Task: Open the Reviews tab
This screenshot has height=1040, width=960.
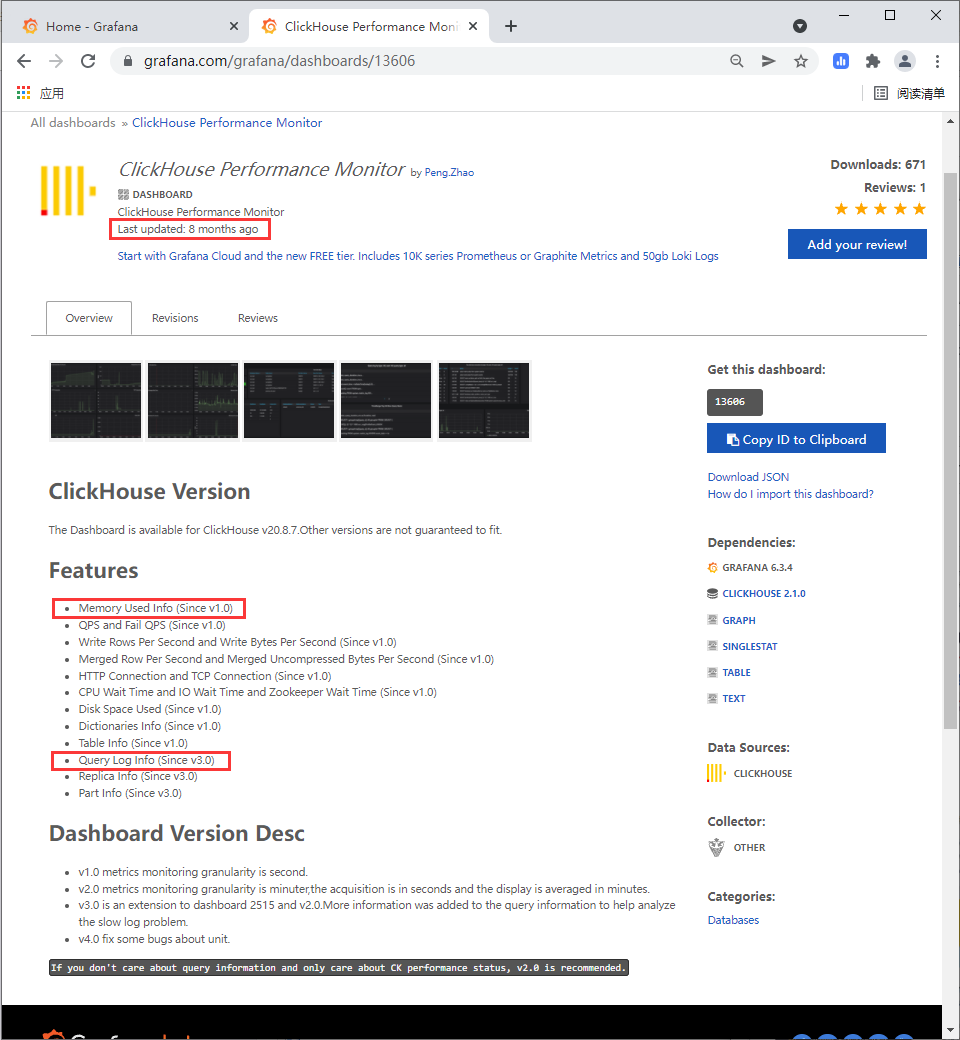Action: (258, 318)
